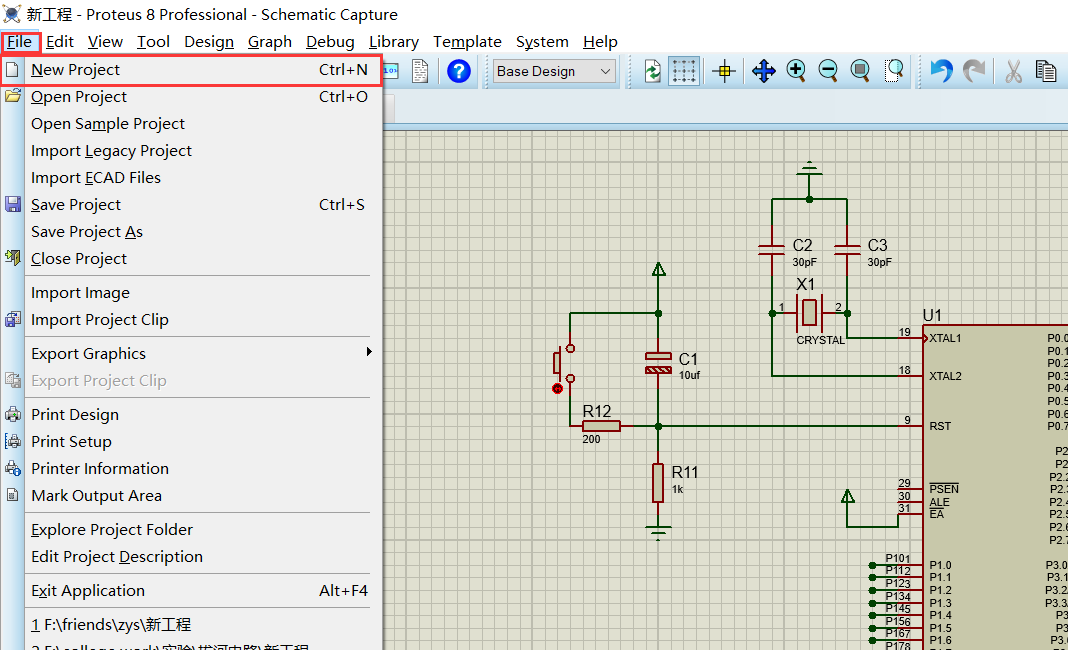Choose New Project from File menu
This screenshot has width=1068, height=650.
[191, 70]
